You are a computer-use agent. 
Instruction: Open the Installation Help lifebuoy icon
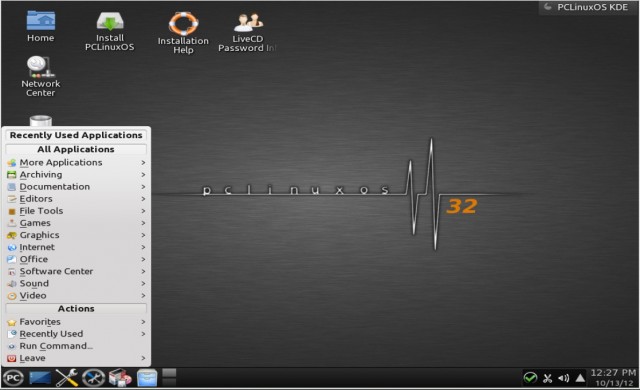(x=183, y=33)
